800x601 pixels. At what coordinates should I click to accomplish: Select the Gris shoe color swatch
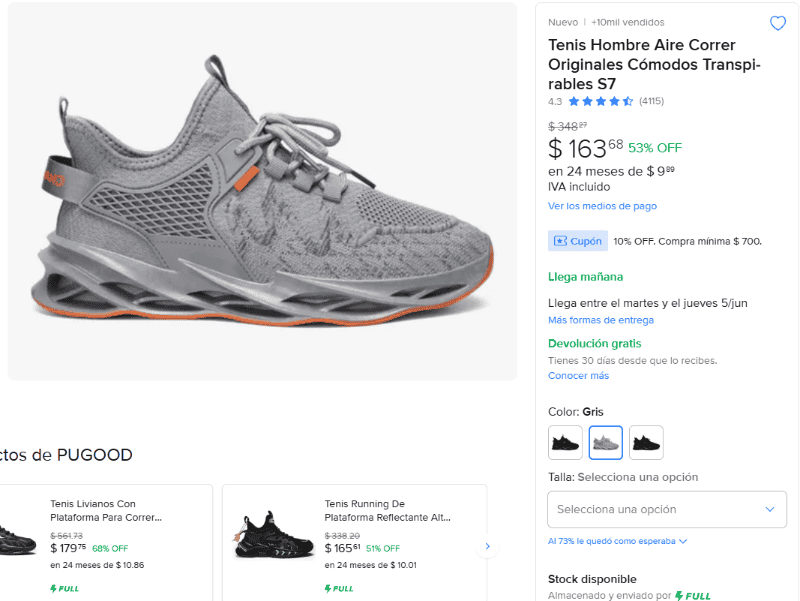[x=605, y=442]
